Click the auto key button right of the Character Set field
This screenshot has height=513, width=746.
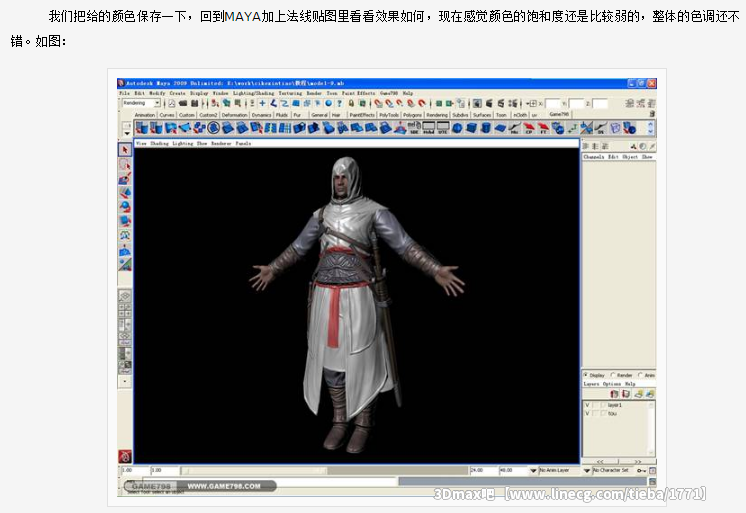(x=641, y=470)
